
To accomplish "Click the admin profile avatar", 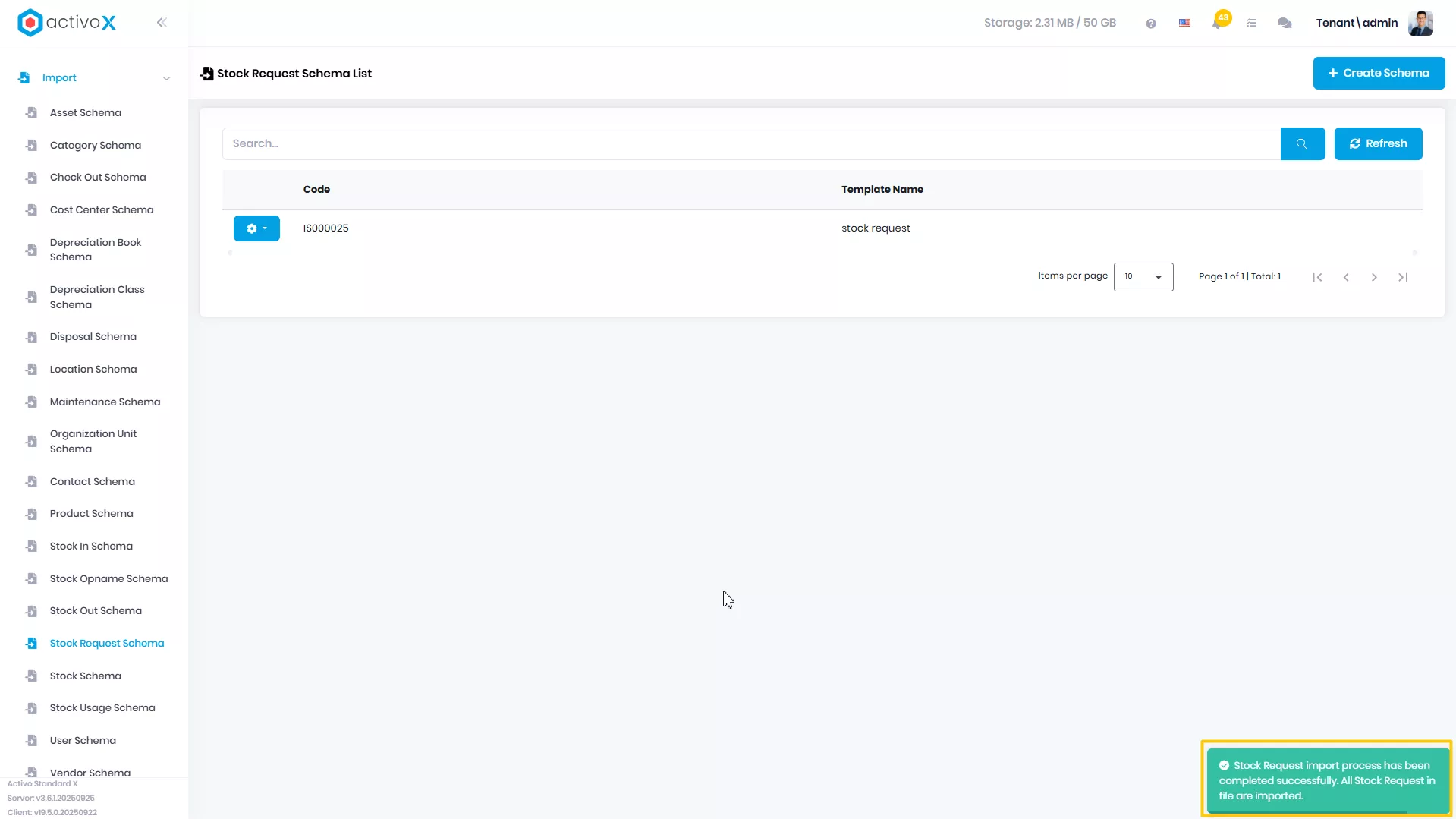I will click(x=1420, y=23).
